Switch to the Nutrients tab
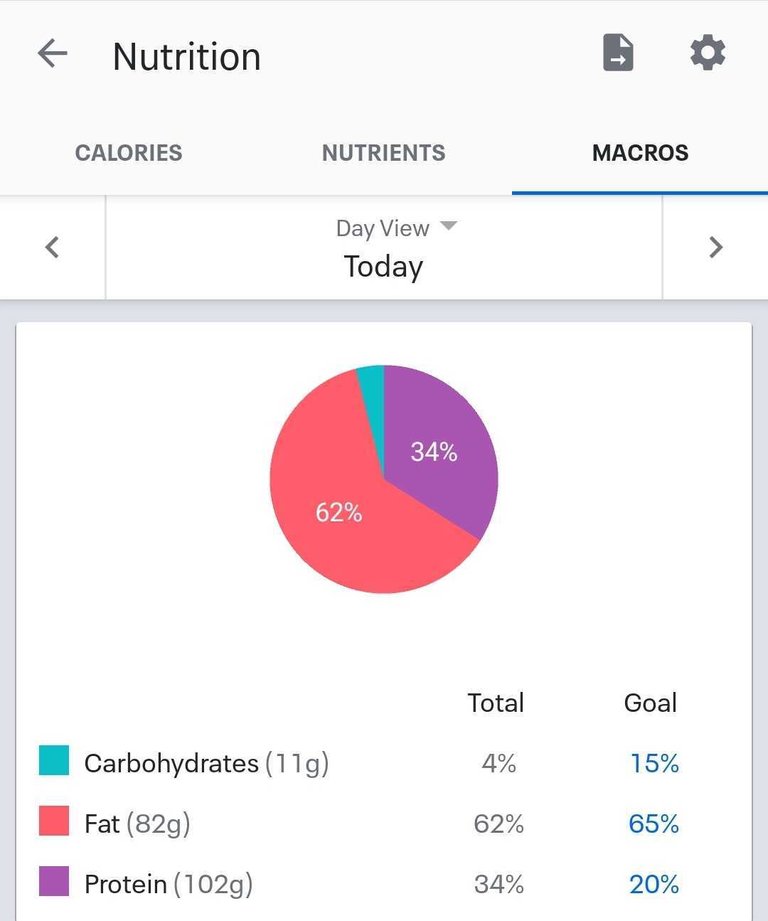Screen dimensions: 768x921 pos(383,153)
